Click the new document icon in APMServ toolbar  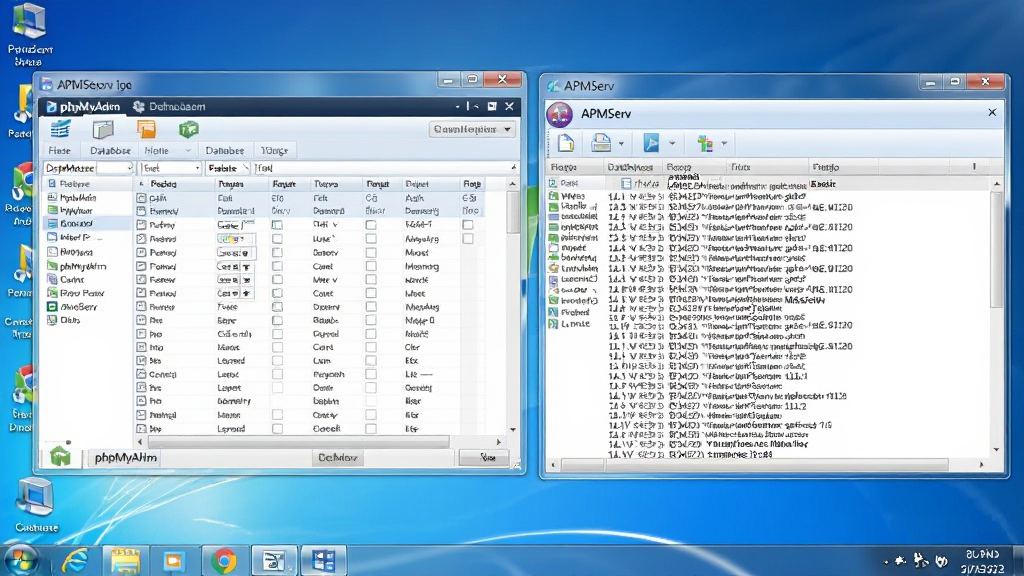(x=566, y=142)
